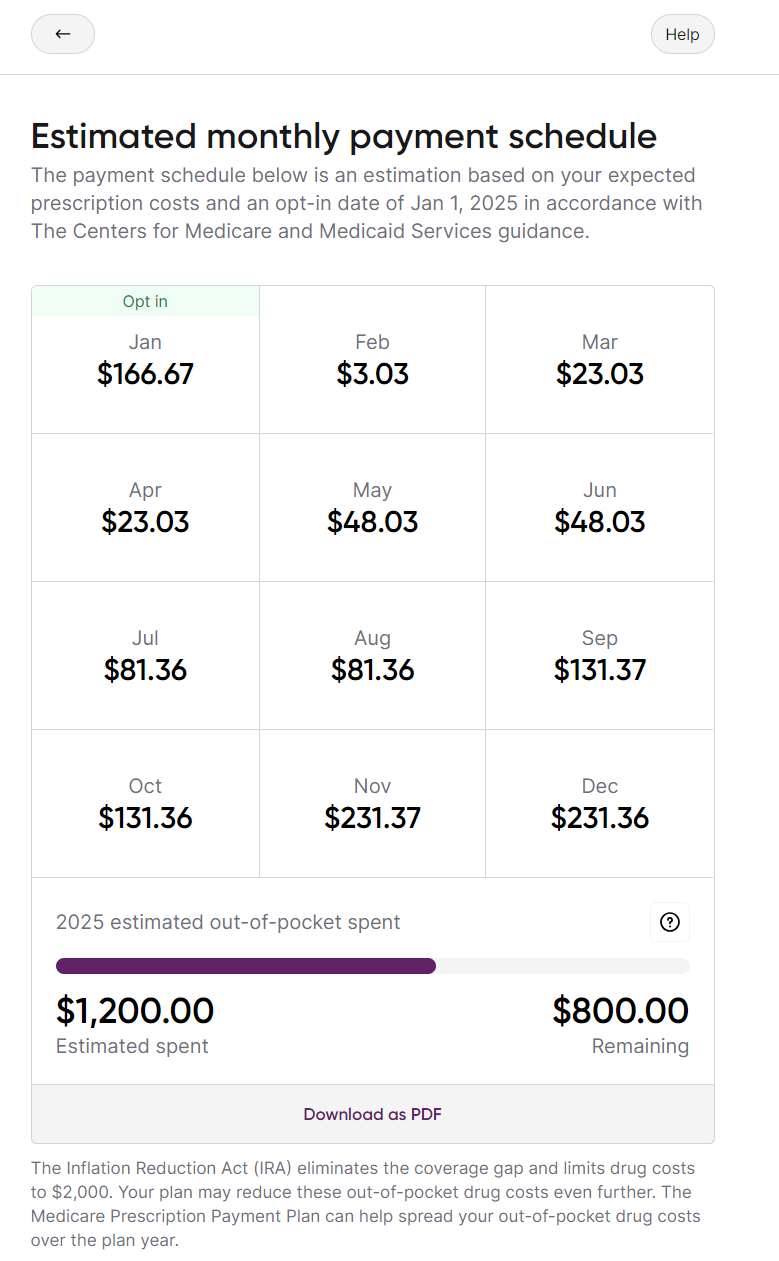Select the Dec $231.36 payment cell

[600, 804]
